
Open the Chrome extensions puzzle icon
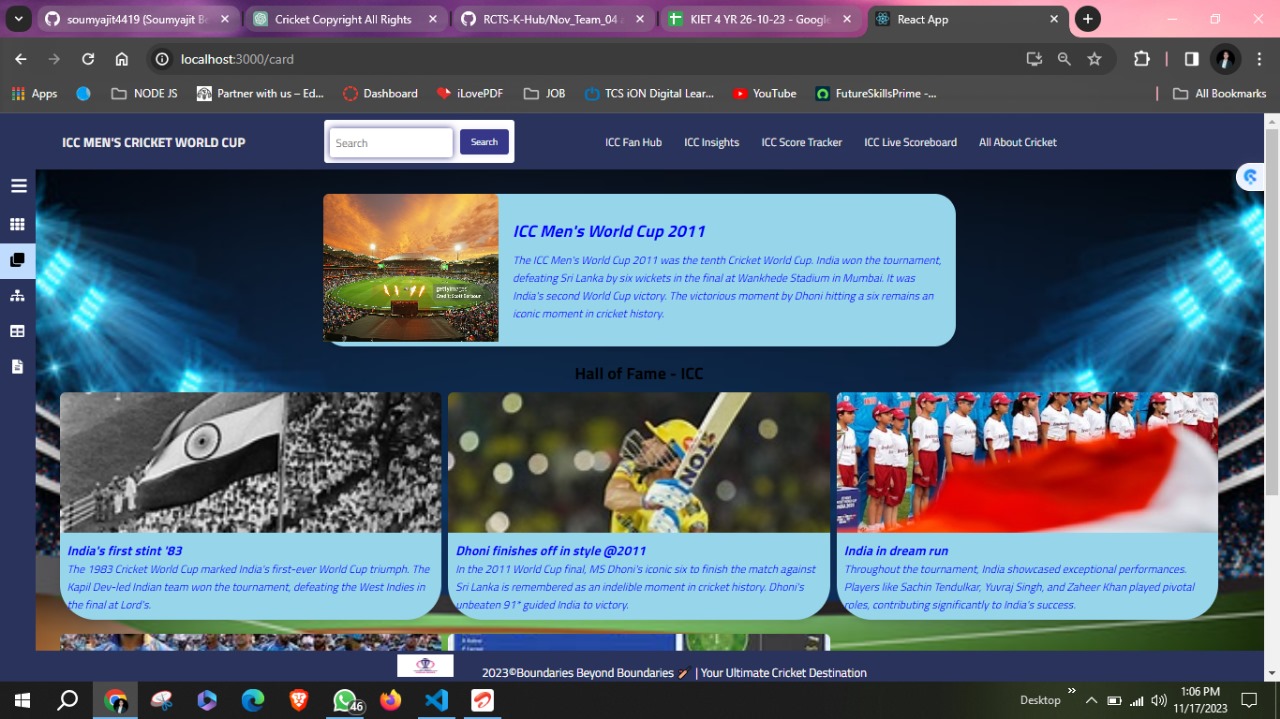click(x=1141, y=59)
